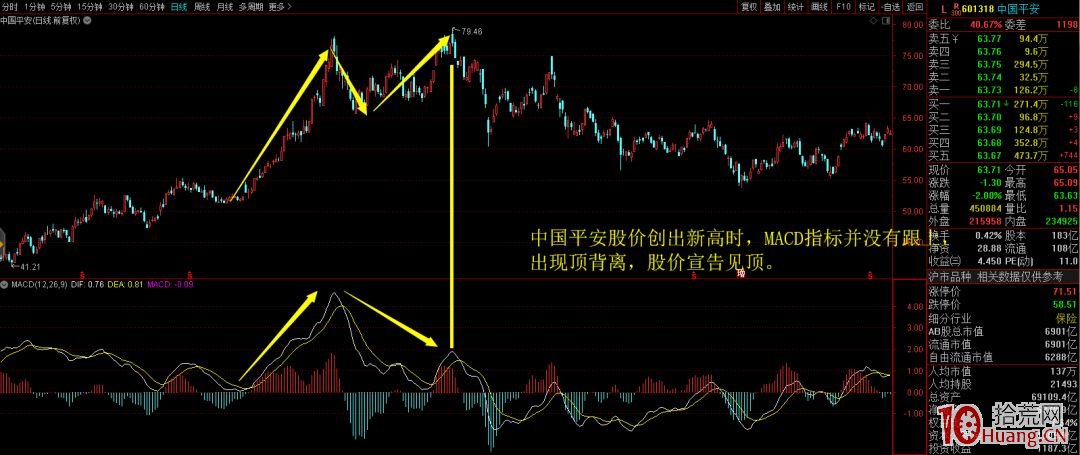Click the 买三 price 63.69
The image size is (1080, 455).
coord(988,129)
